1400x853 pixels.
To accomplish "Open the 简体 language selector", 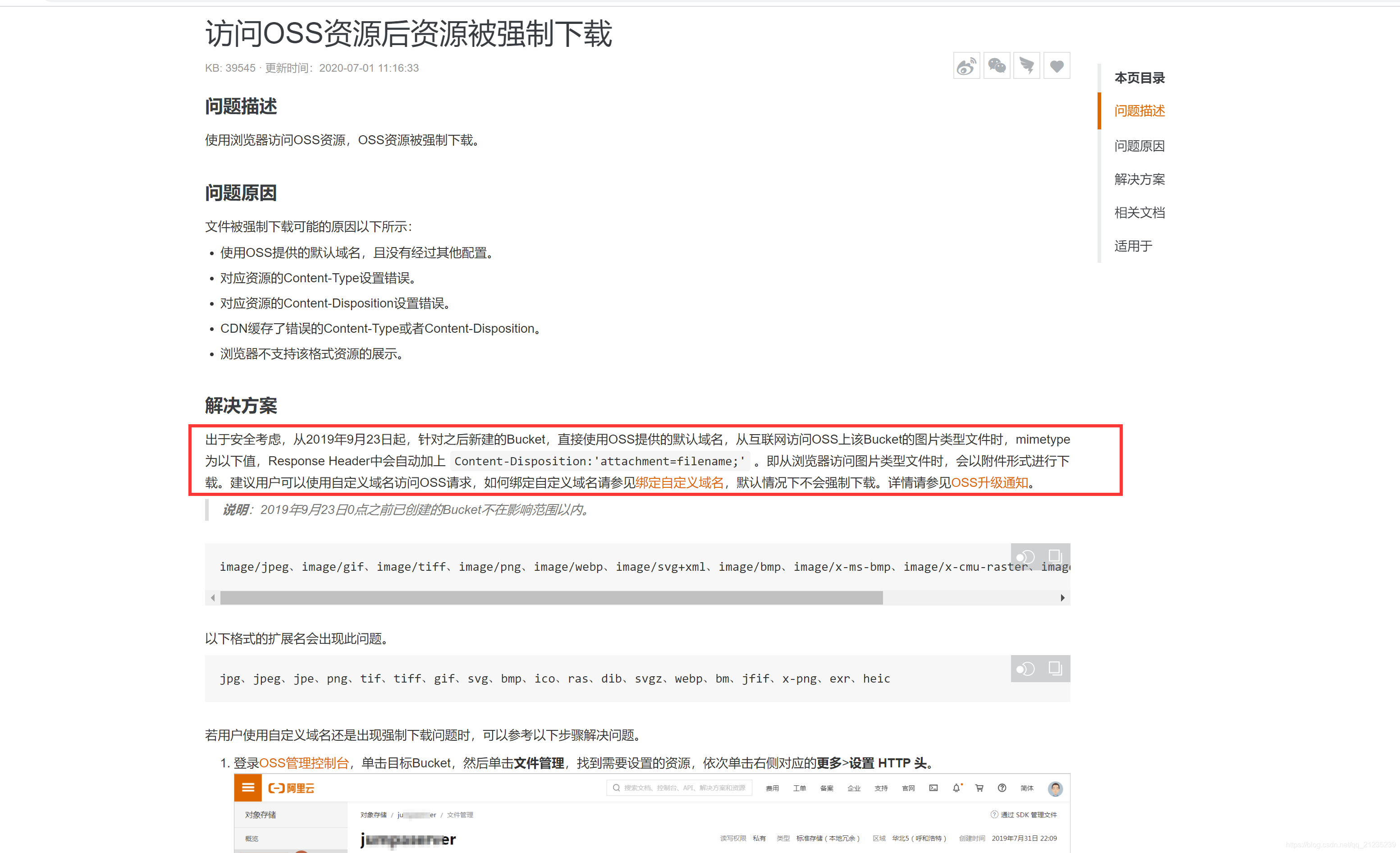I will (x=1027, y=788).
